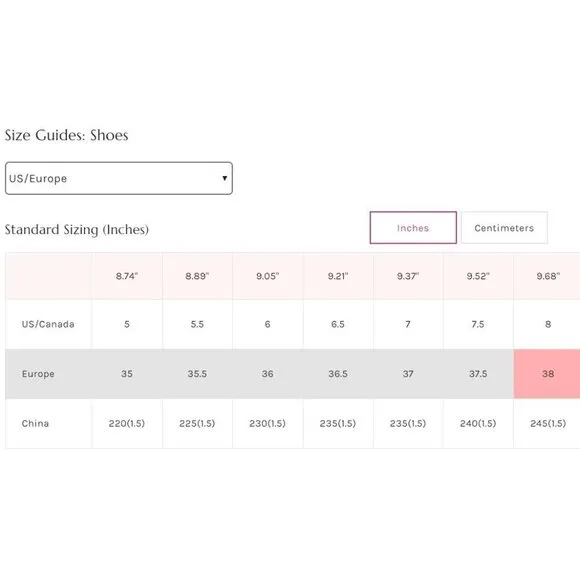Switch to the Inches unit toggle
580x580 pixels.
tap(413, 228)
